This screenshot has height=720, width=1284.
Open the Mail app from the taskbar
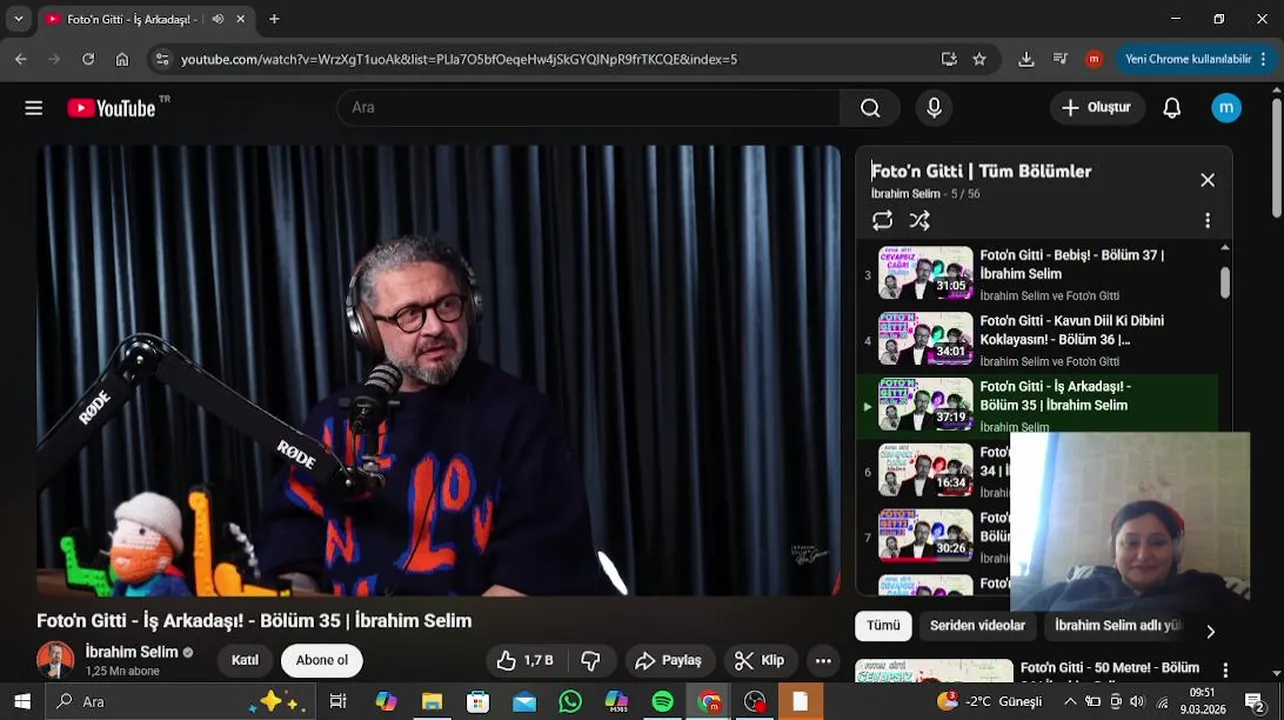pyautogui.click(x=524, y=702)
